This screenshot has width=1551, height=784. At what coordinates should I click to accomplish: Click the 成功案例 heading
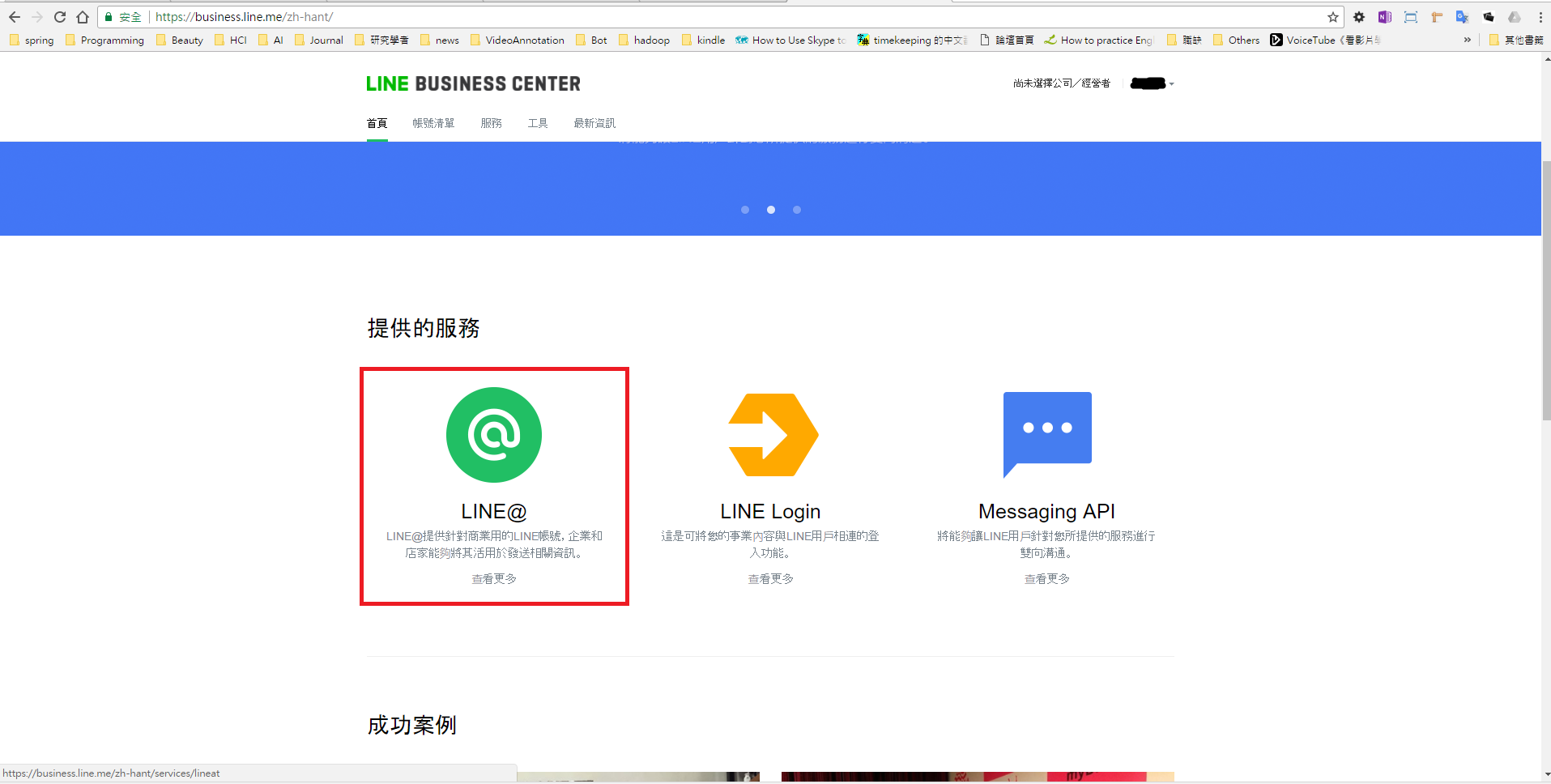(x=412, y=725)
